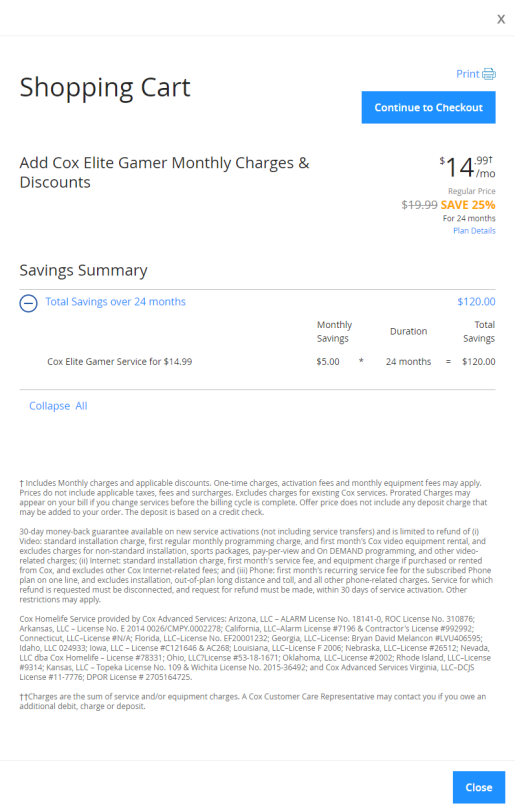Select Collapse All link
Viewport: 515px width, 810px height.
click(58, 406)
